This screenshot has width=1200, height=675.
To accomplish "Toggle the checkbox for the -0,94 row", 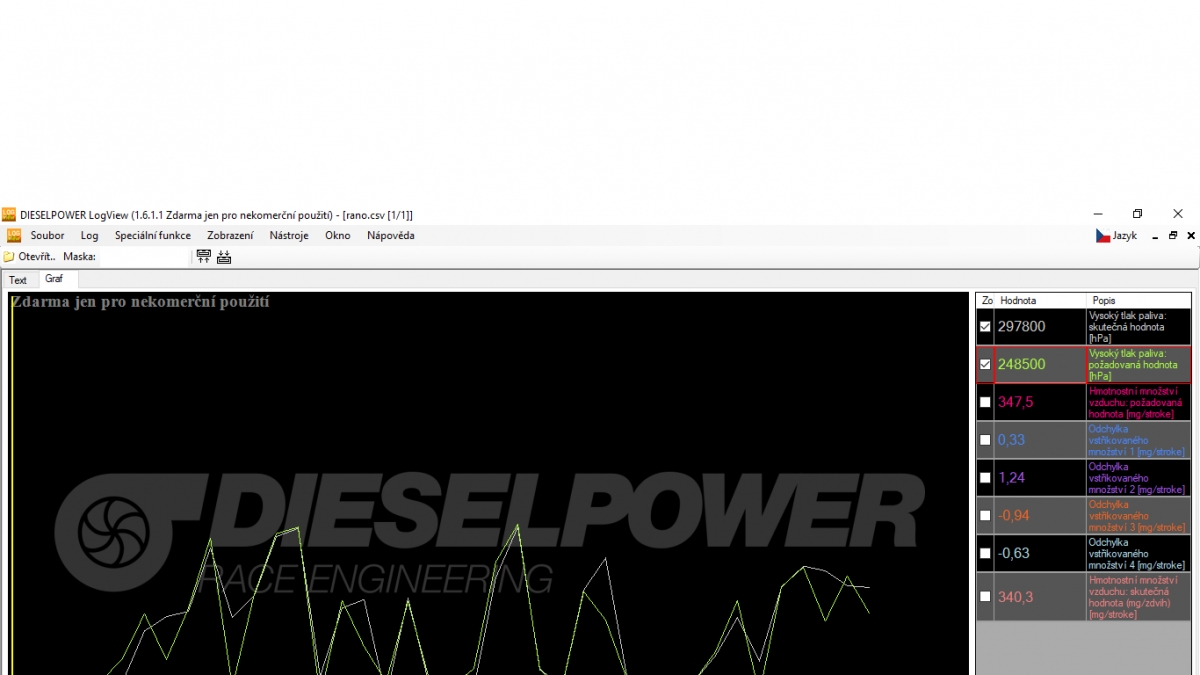I will point(985,515).
